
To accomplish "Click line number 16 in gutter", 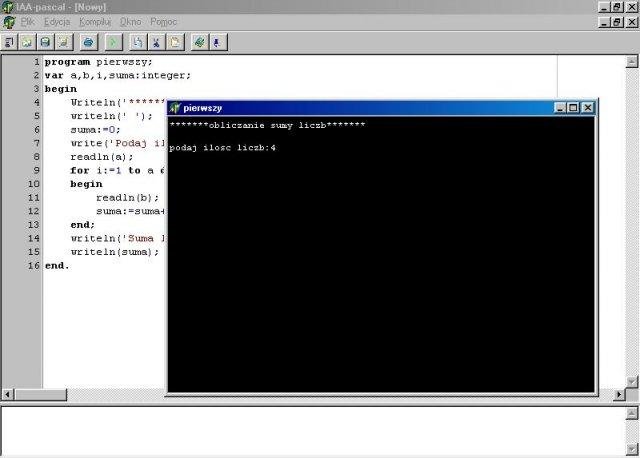I will (33, 266).
